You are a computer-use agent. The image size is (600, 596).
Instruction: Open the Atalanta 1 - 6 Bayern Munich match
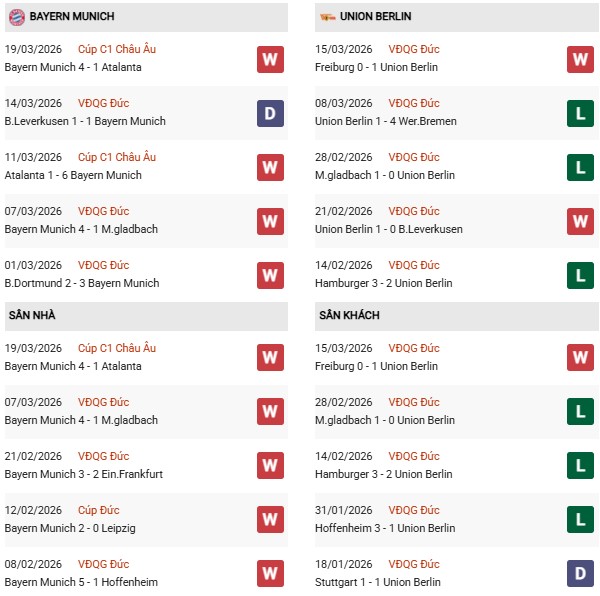tap(73, 176)
